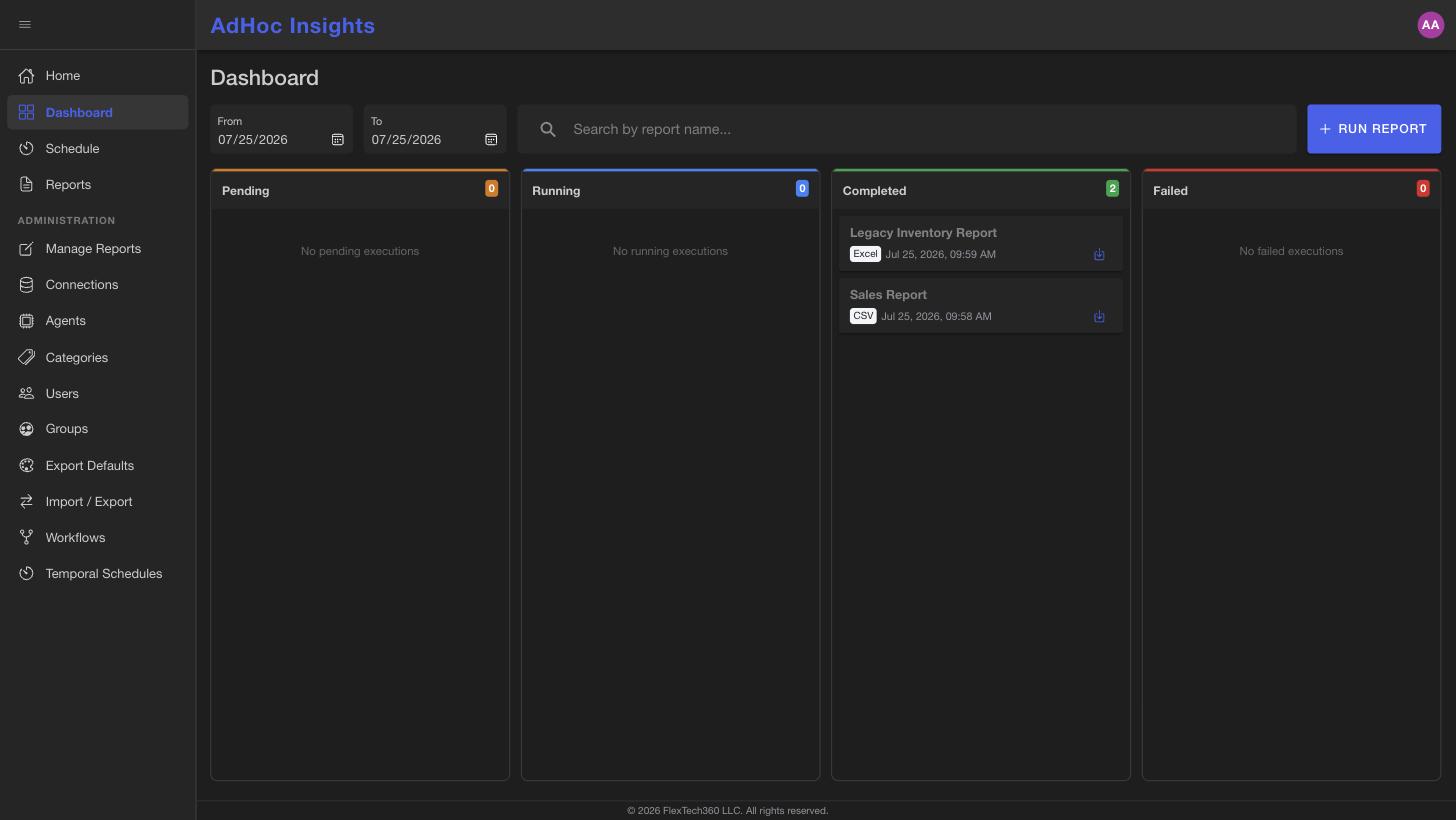Click the Running column count badge
1456x820 pixels.
[x=802, y=189]
